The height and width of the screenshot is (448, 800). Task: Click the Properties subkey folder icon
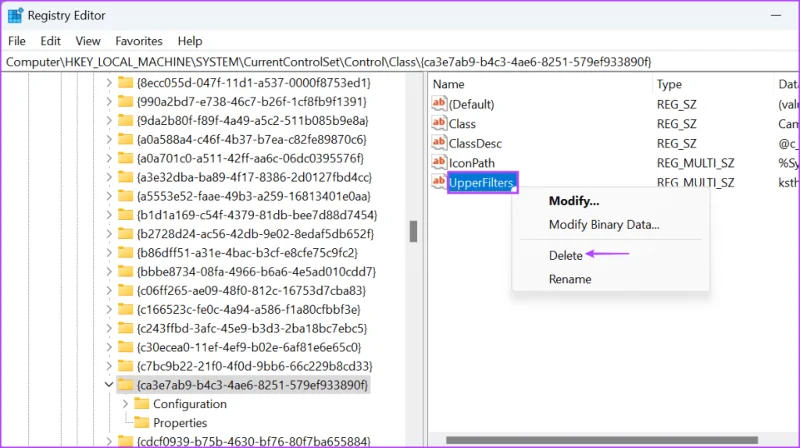pos(141,422)
